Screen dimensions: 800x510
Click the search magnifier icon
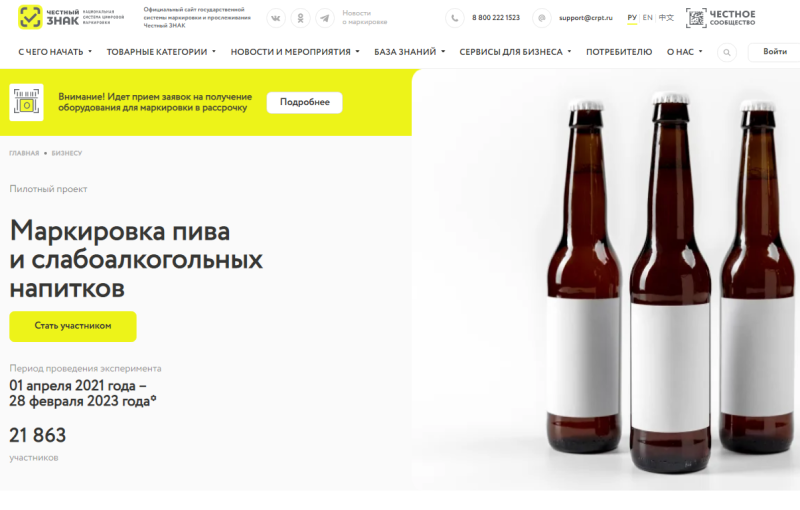pyautogui.click(x=726, y=52)
